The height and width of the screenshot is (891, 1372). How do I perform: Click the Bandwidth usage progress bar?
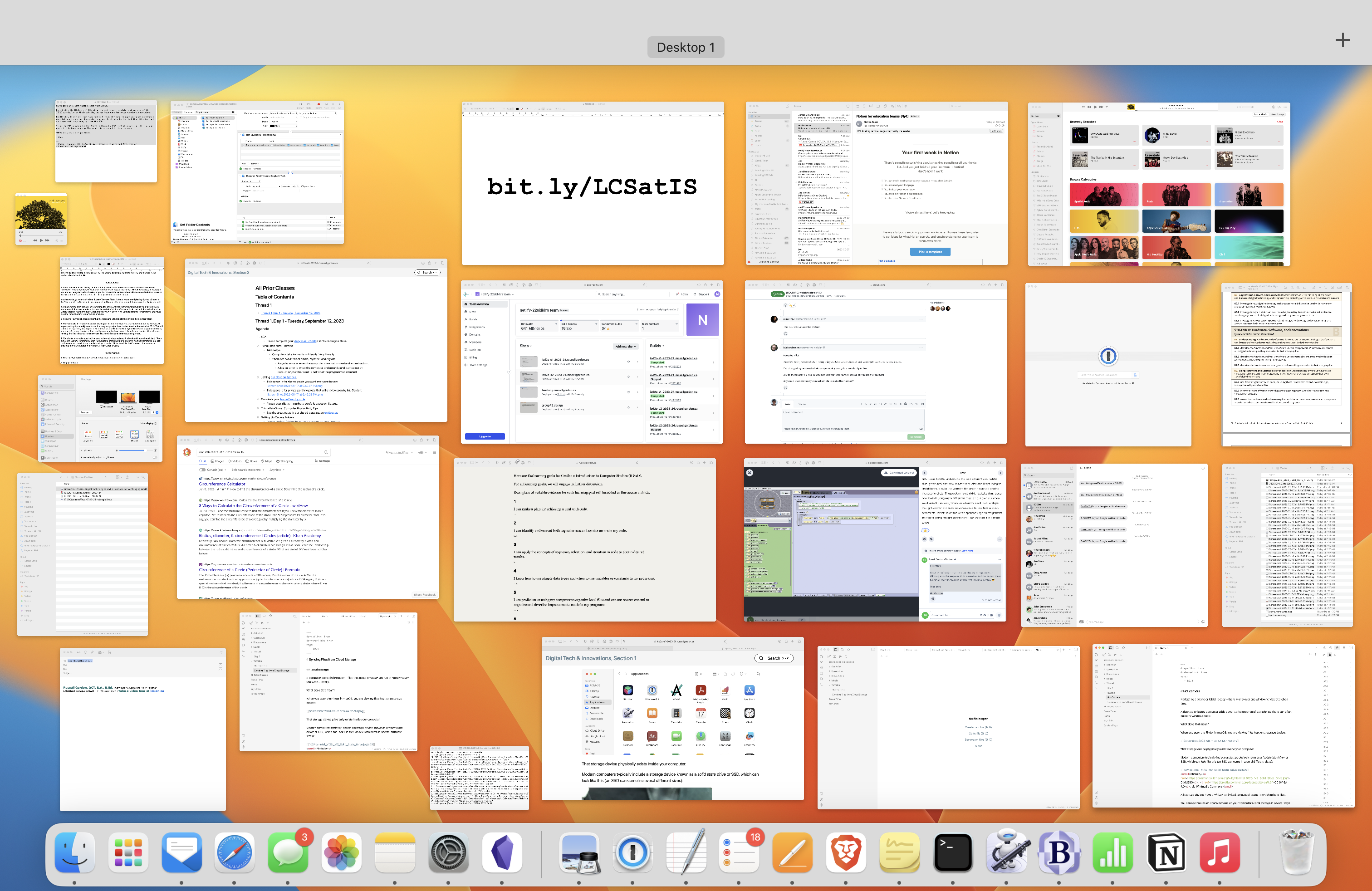coord(539,321)
